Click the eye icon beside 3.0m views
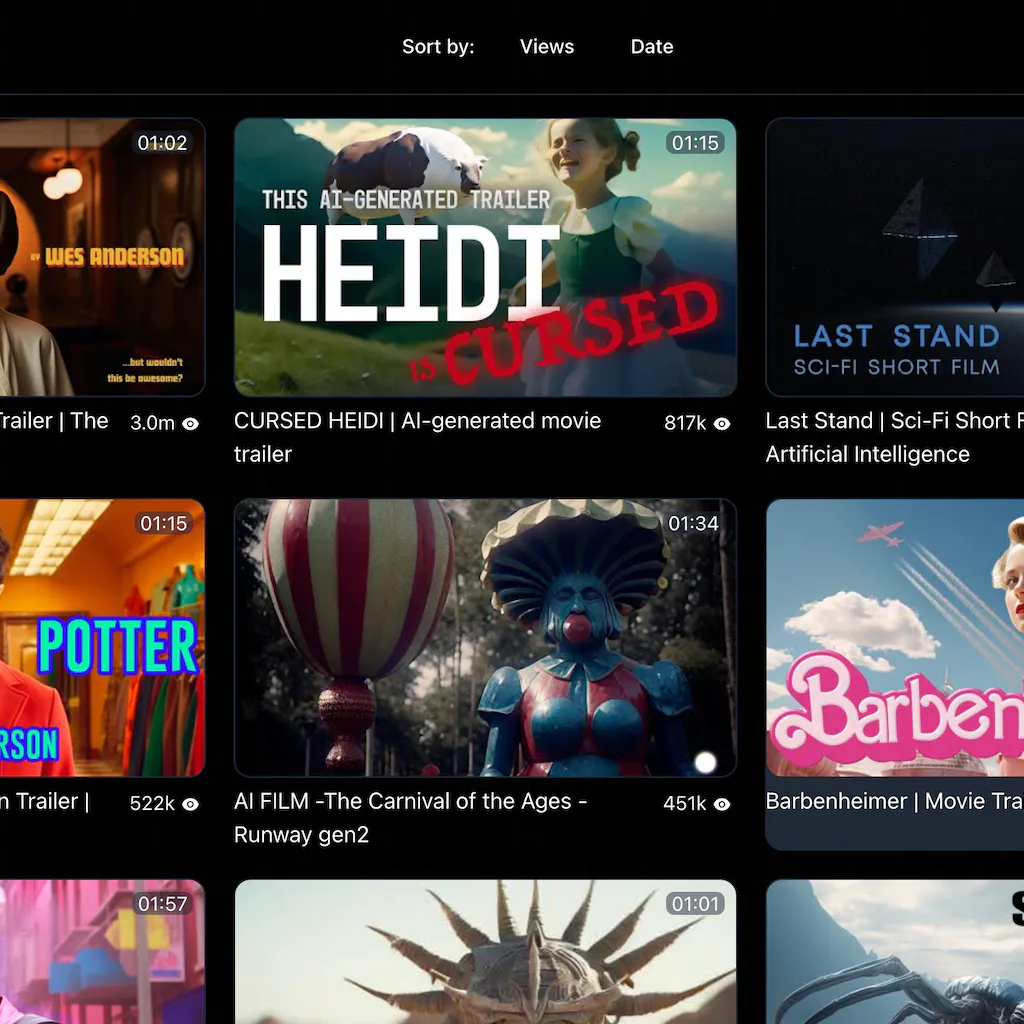This screenshot has width=1024, height=1024. 190,423
